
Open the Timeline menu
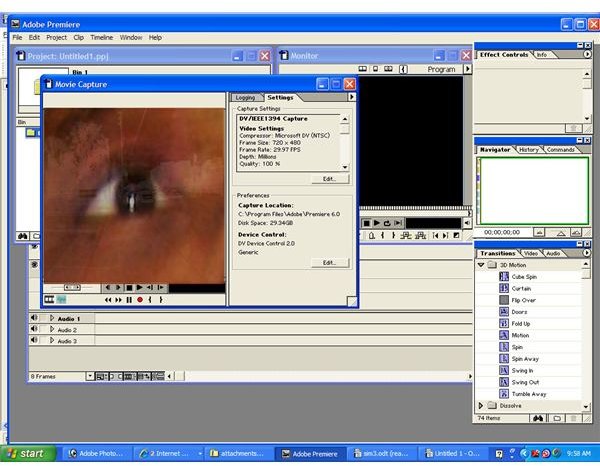pyautogui.click(x=102, y=37)
